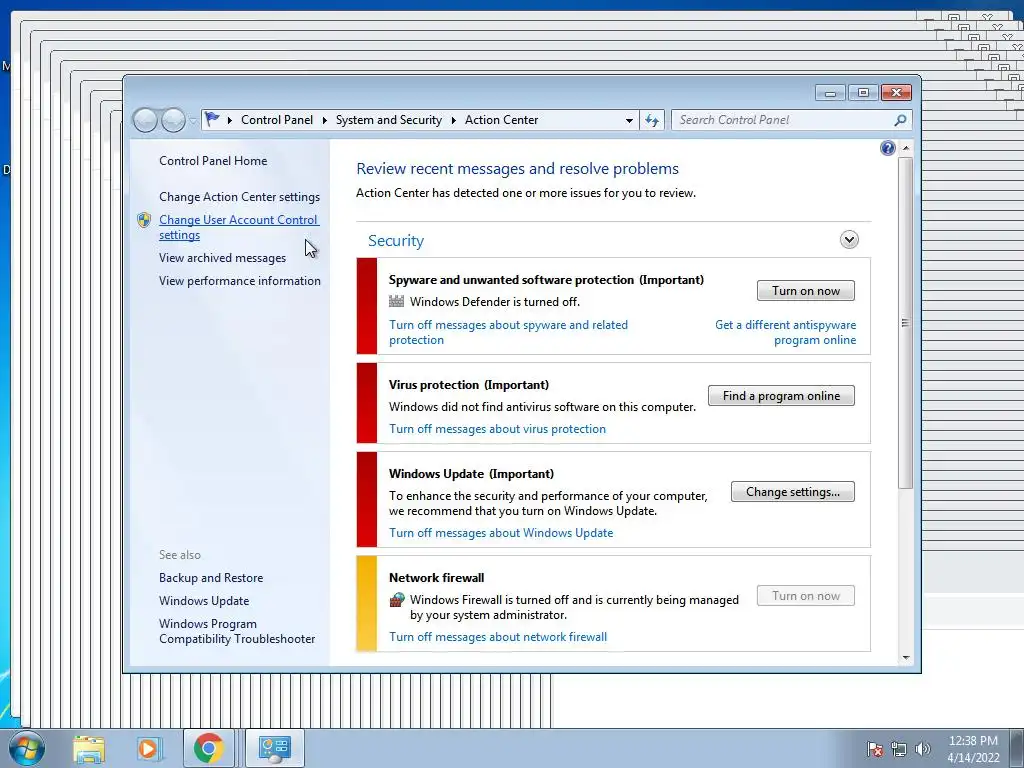
Task: Click 'Review recent messages and resolve problems' heading
Action: click(x=517, y=168)
